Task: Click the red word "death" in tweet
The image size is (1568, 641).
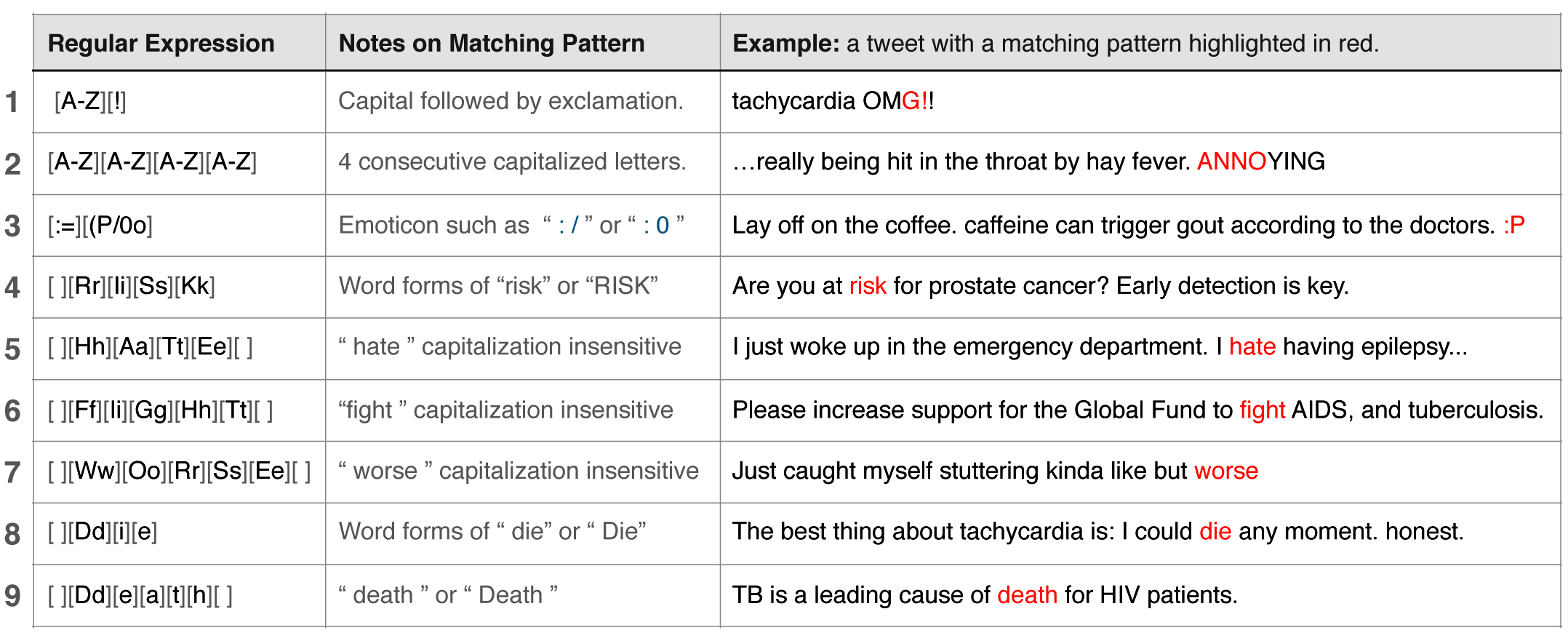Action: coord(1027,595)
